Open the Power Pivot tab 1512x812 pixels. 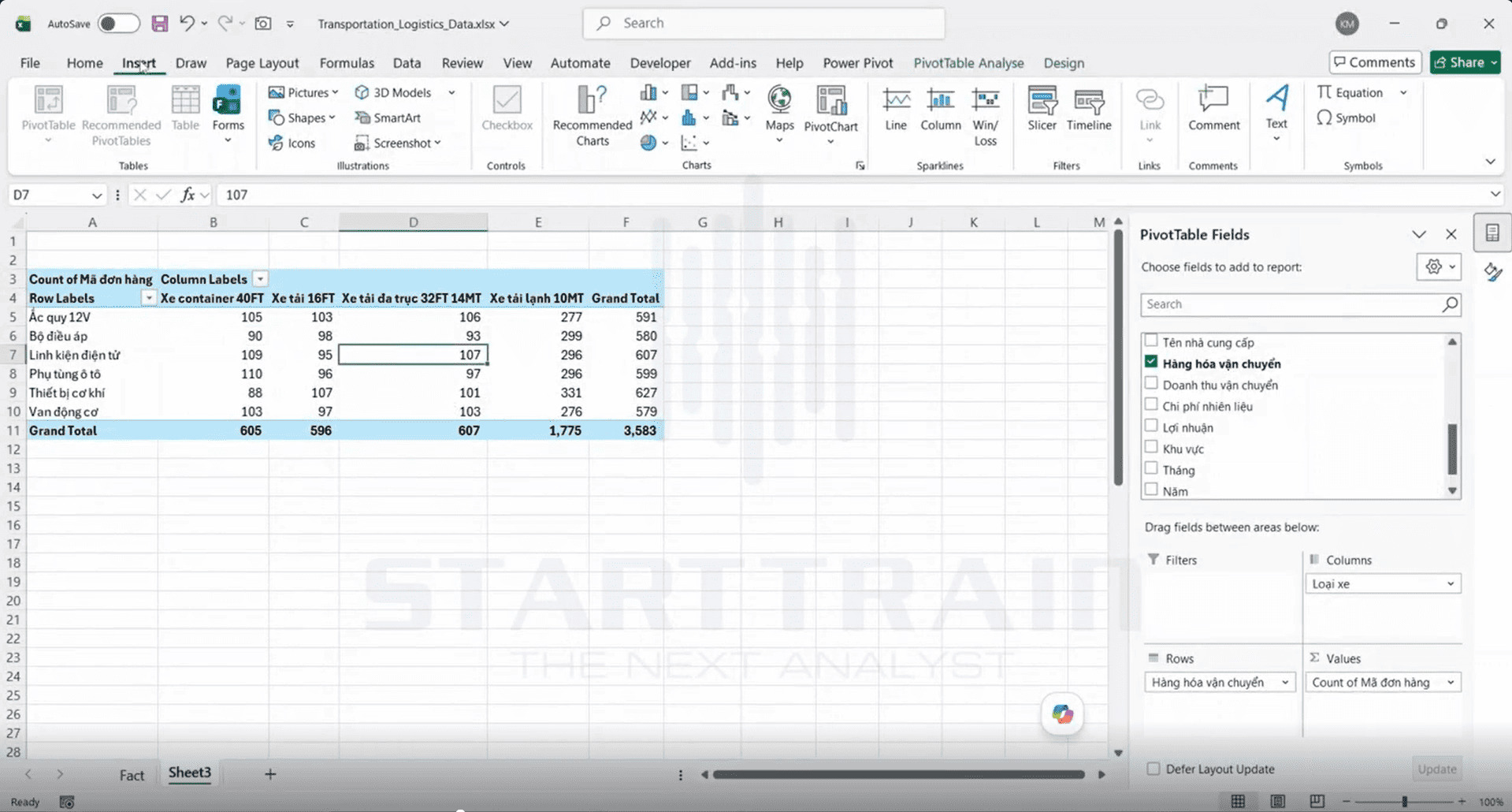(858, 63)
